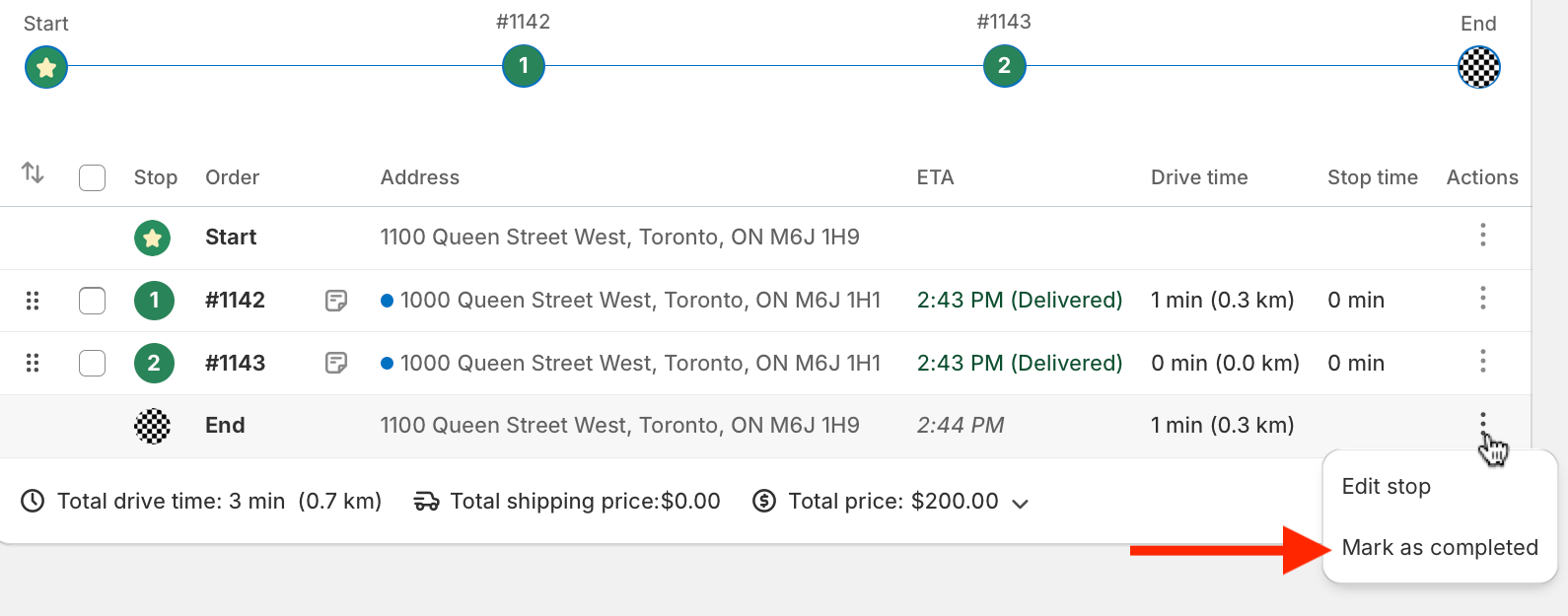The image size is (1568, 616).
Task: Open three-dot actions for stop #1143
Action: coord(1482,362)
